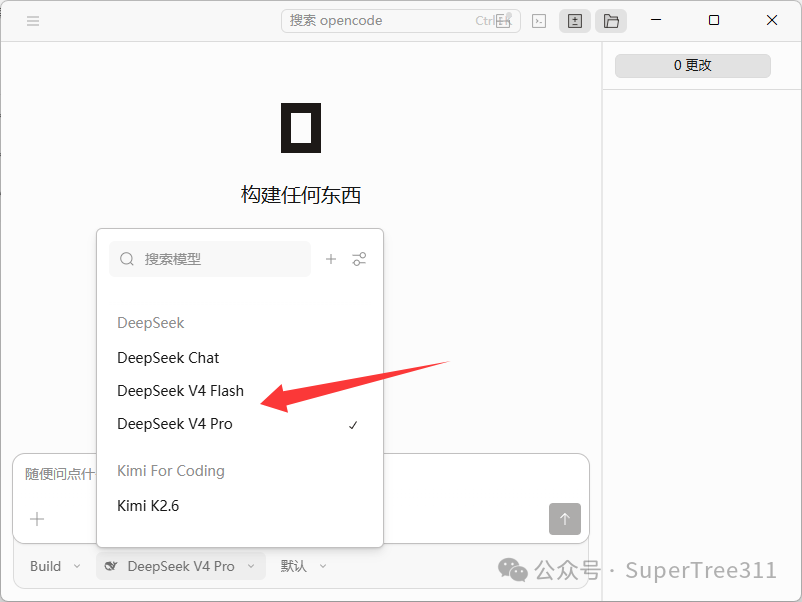The image size is (802, 602).
Task: Toggle the review changes panel icon
Action: 575,21
